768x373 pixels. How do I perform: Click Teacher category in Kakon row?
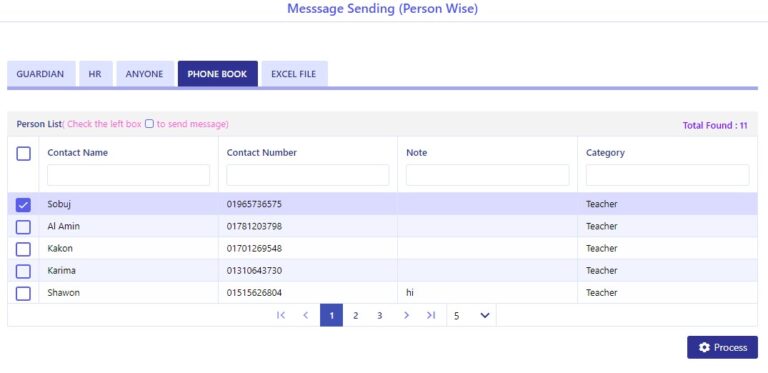601,248
